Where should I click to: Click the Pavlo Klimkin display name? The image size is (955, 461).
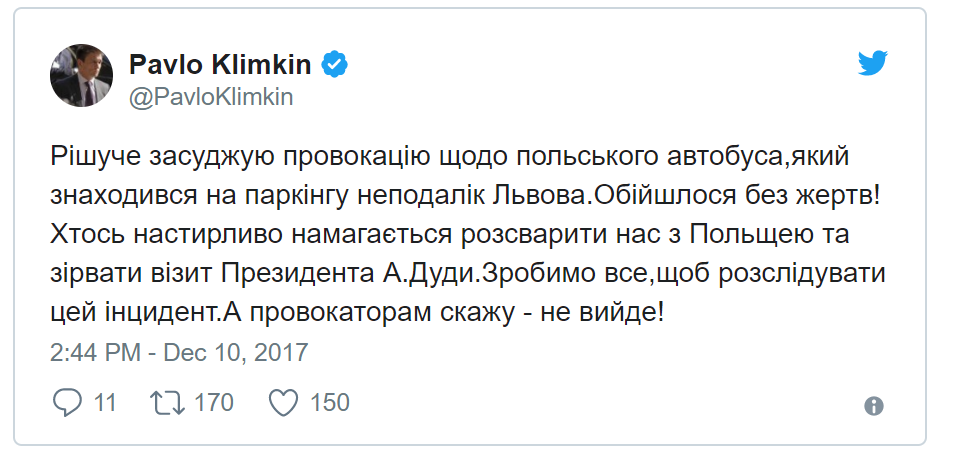[x=222, y=65]
